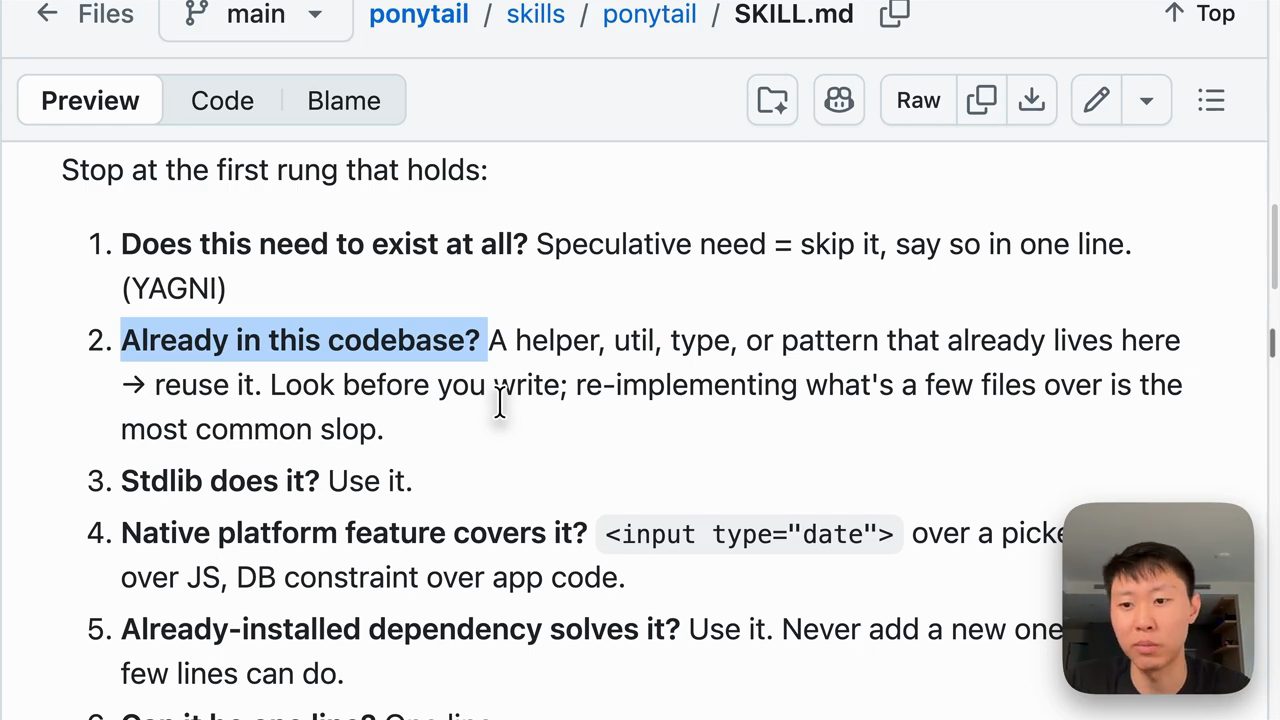This screenshot has height=720, width=1280.
Task: Switch to the Code tab
Action: coord(222,101)
